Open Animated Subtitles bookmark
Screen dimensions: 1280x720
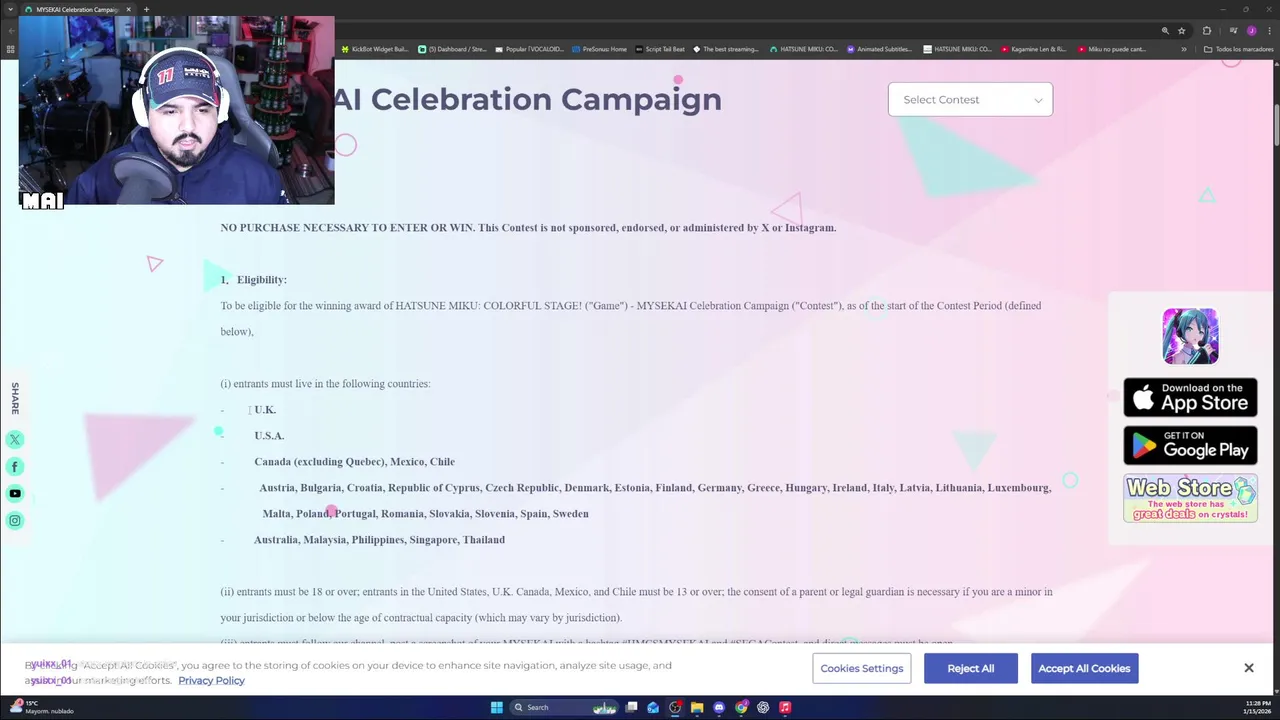tap(879, 49)
